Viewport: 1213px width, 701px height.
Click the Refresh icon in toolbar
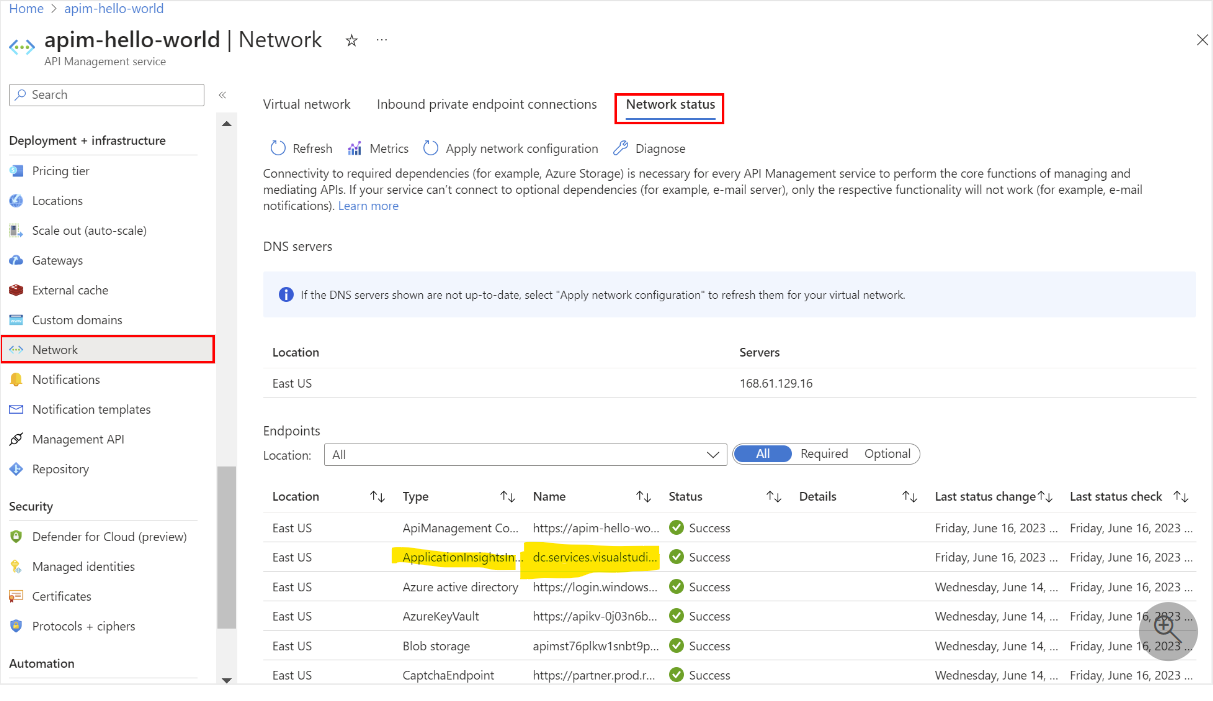coord(278,148)
